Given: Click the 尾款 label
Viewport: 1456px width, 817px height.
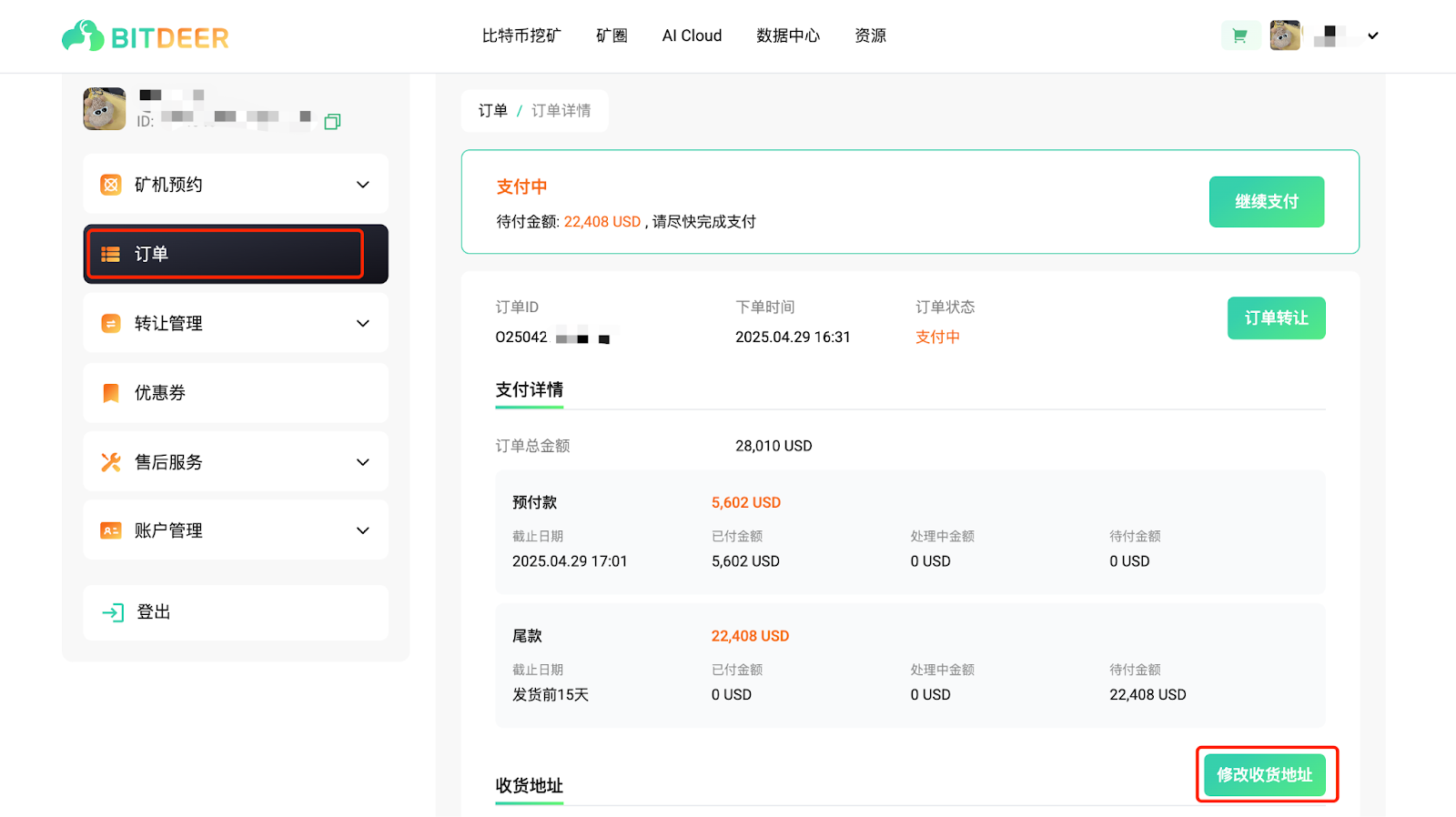Looking at the screenshot, I should pos(527,637).
